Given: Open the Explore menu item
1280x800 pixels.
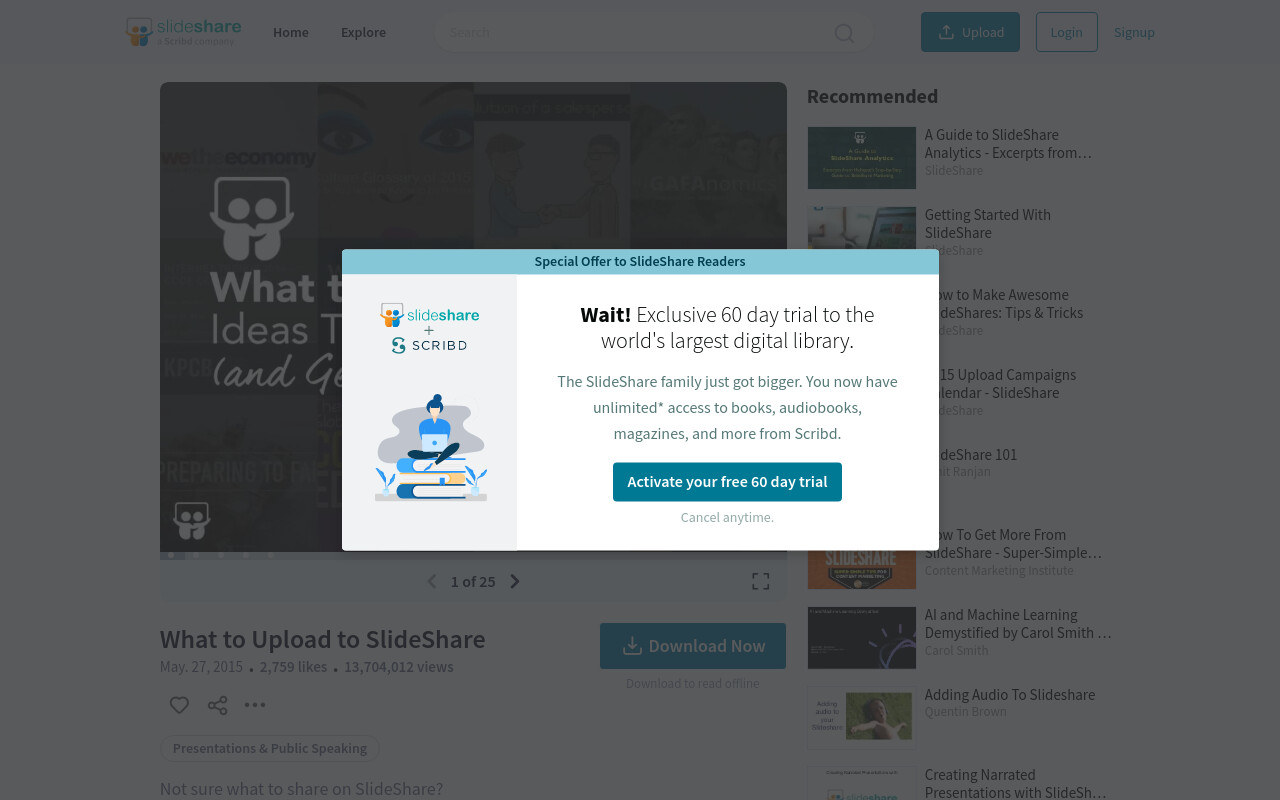Looking at the screenshot, I should pos(363,32).
